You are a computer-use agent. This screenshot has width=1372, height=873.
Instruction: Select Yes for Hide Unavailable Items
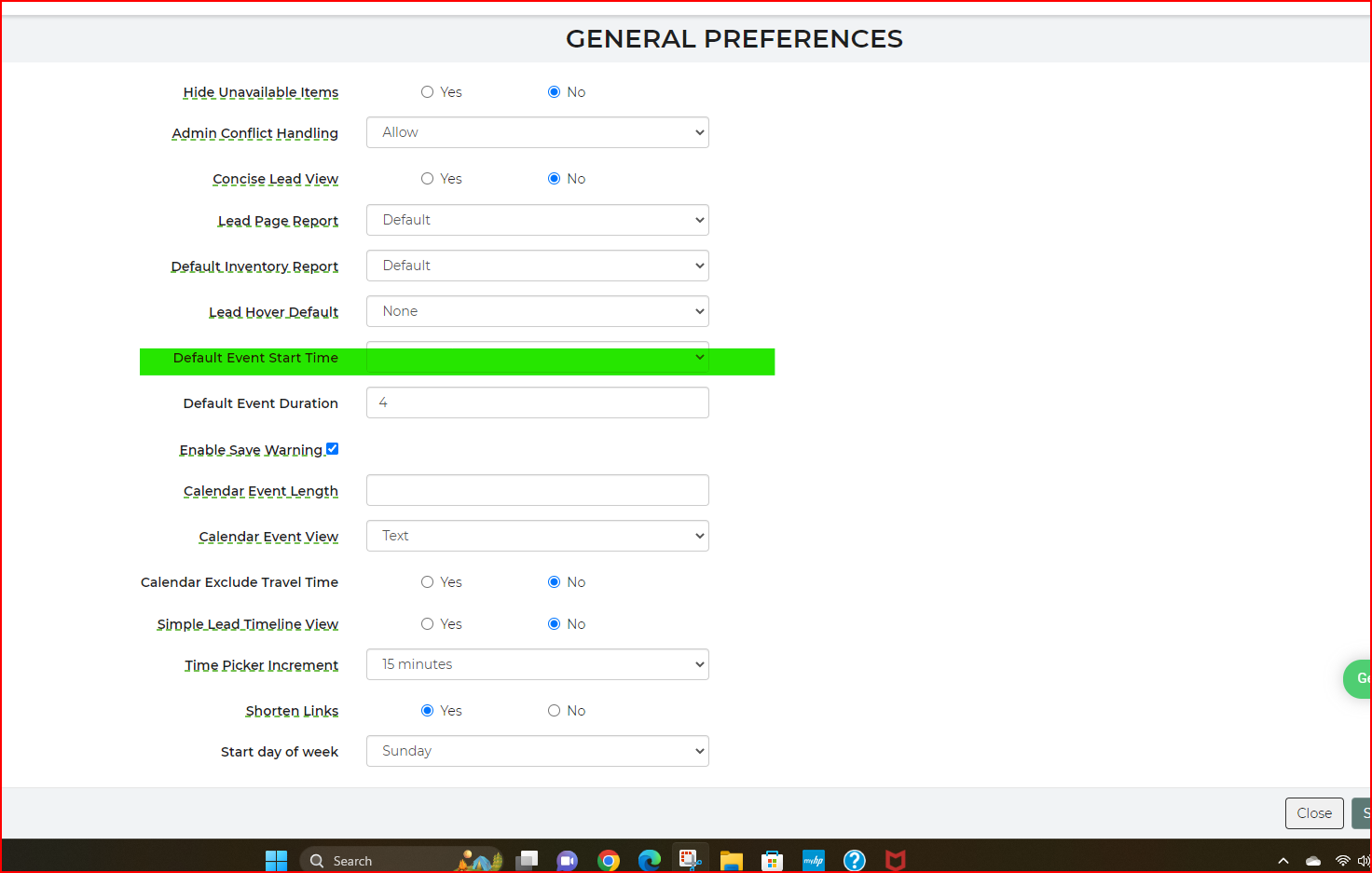[x=427, y=92]
